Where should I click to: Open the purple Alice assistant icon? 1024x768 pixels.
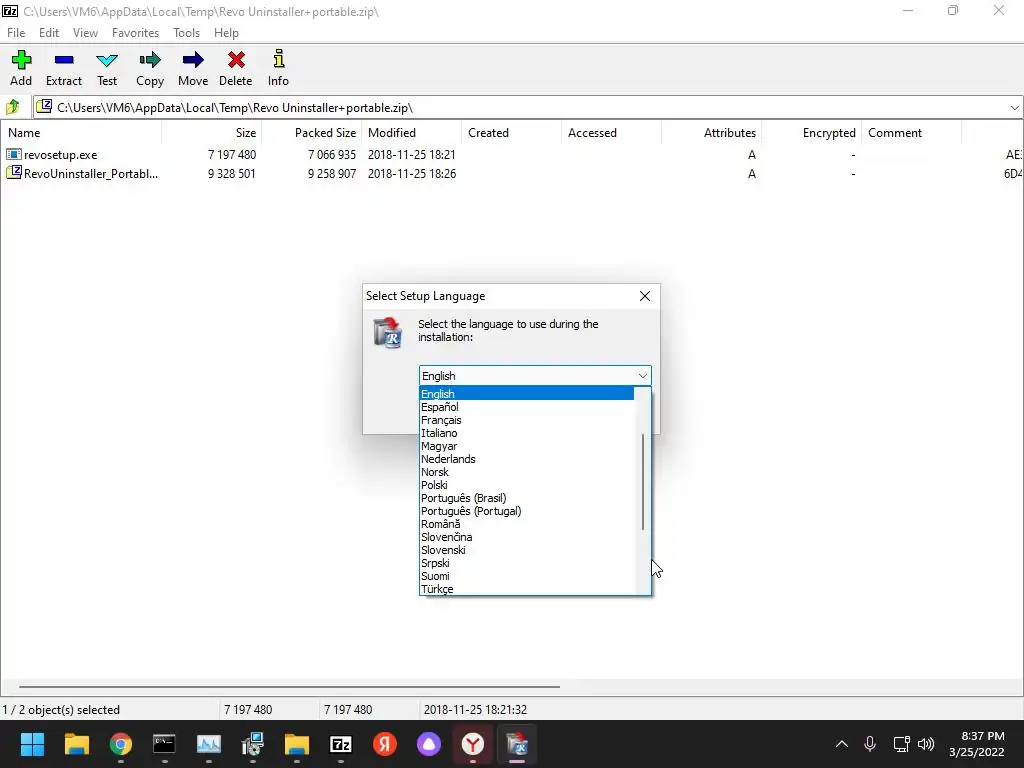(429, 744)
